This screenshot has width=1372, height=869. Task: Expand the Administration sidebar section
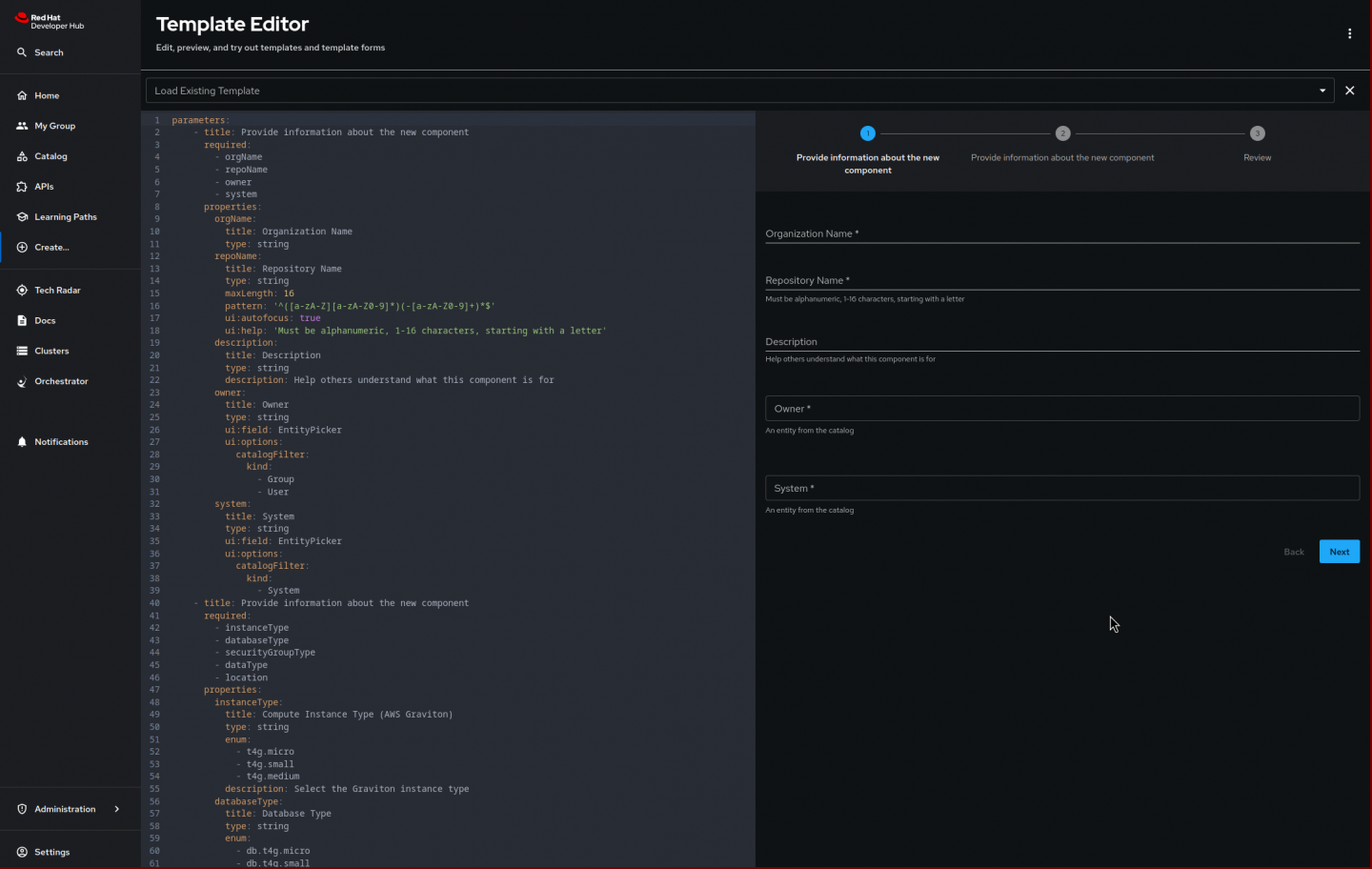tap(116, 810)
